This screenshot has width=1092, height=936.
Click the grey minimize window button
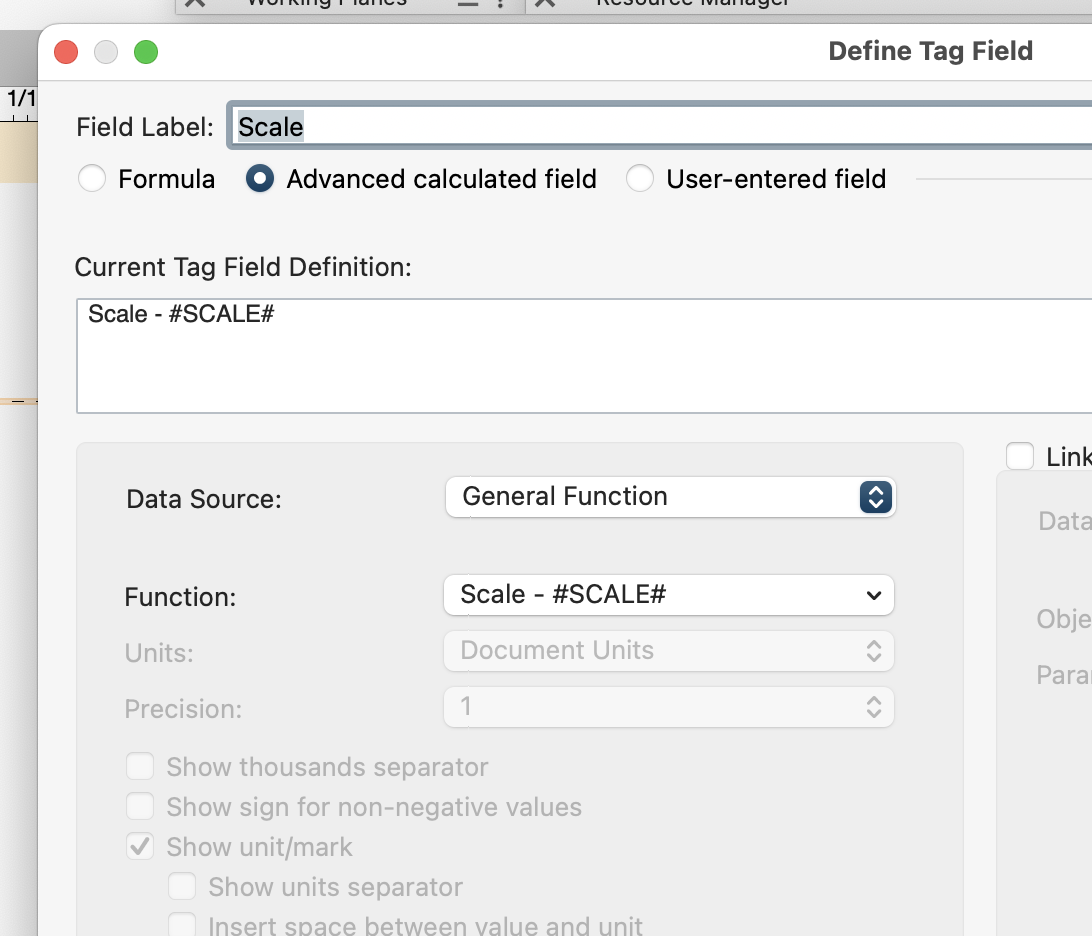tap(106, 52)
